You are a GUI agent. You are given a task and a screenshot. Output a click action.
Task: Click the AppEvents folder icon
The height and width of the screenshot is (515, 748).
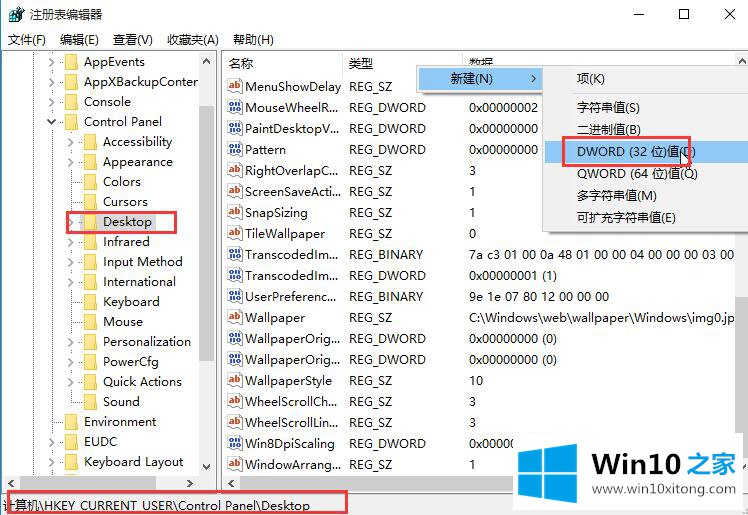(x=71, y=62)
